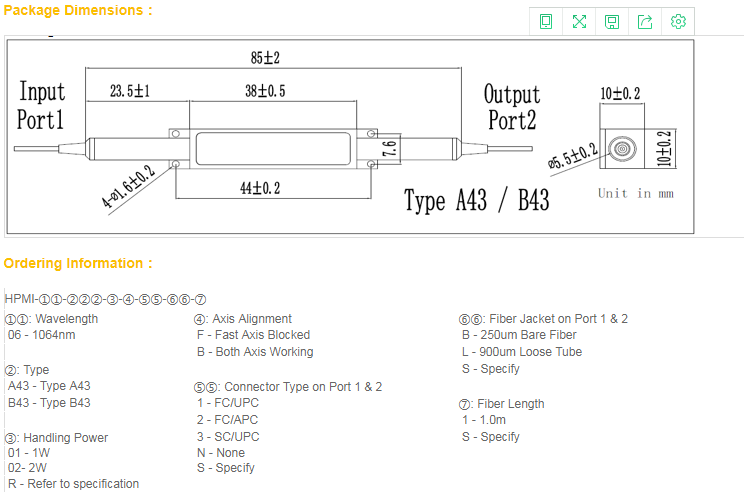Click the 3 - SC/UPC connector entry

click(x=227, y=437)
